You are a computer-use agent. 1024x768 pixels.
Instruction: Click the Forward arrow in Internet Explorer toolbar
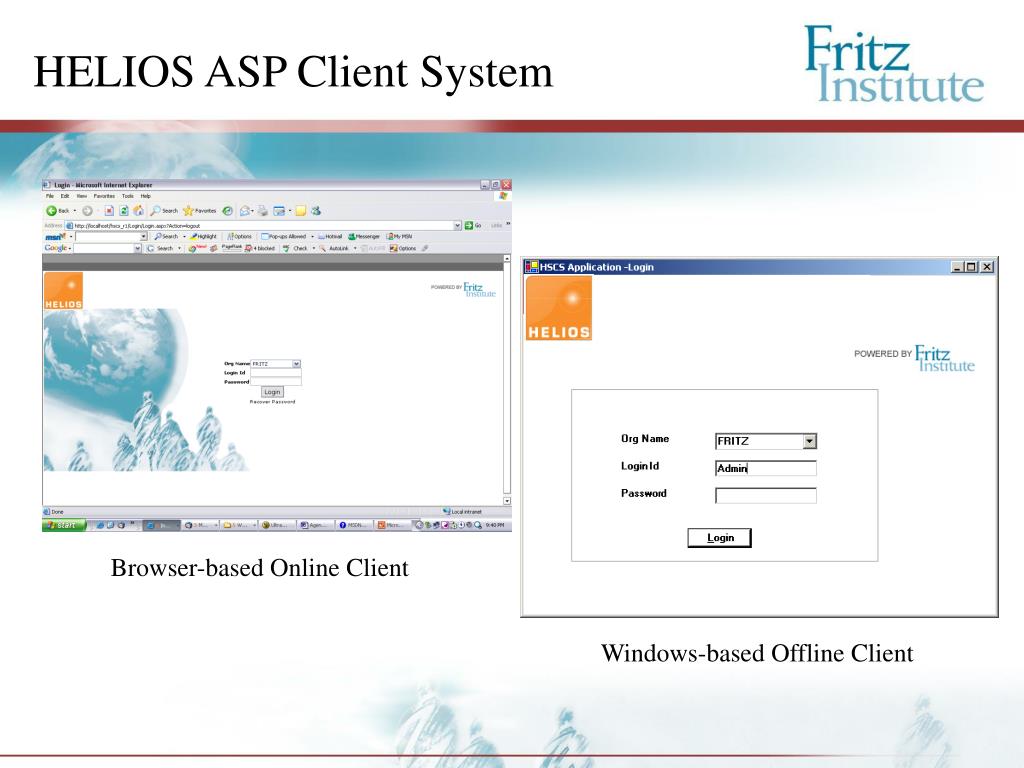(x=87, y=211)
